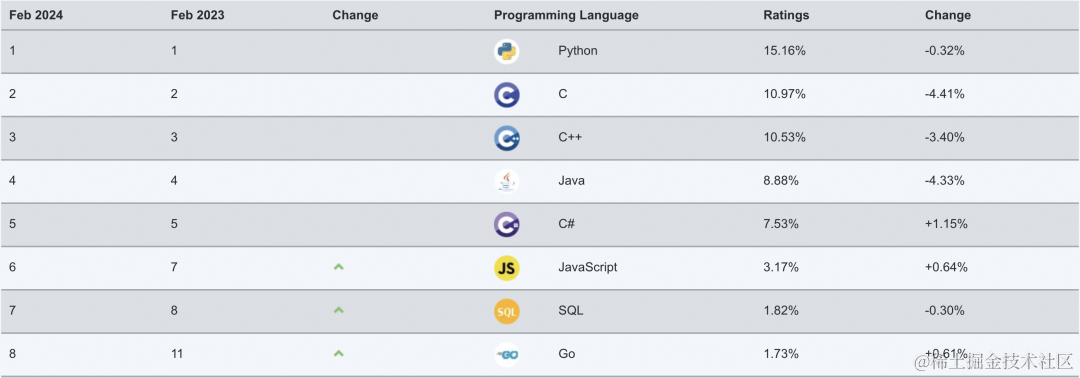Click the +1.15% change value
1080x378 pixels.
click(946, 224)
